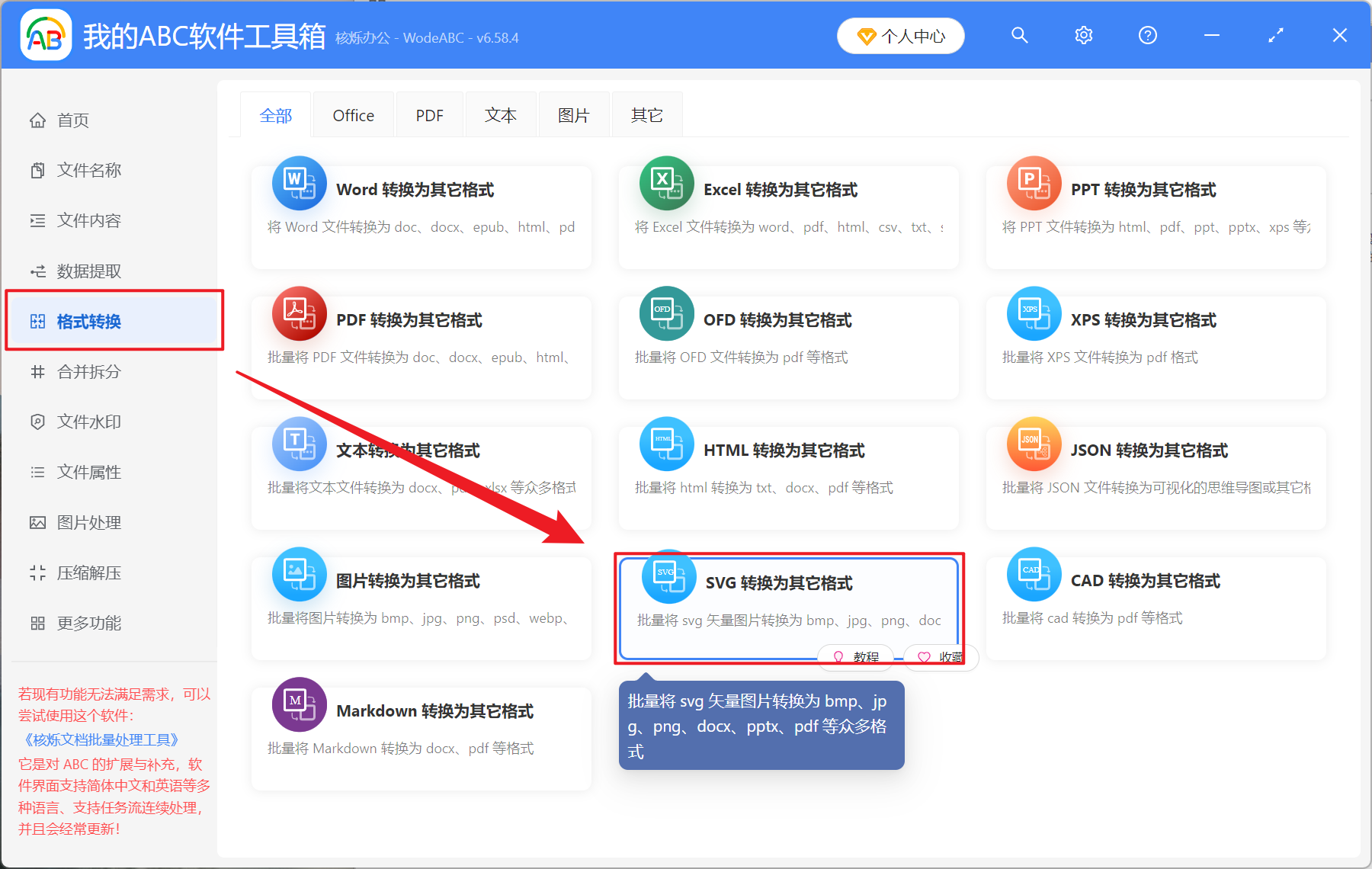
Task: Open the CAD conversion tool icon
Action: 1034,574
